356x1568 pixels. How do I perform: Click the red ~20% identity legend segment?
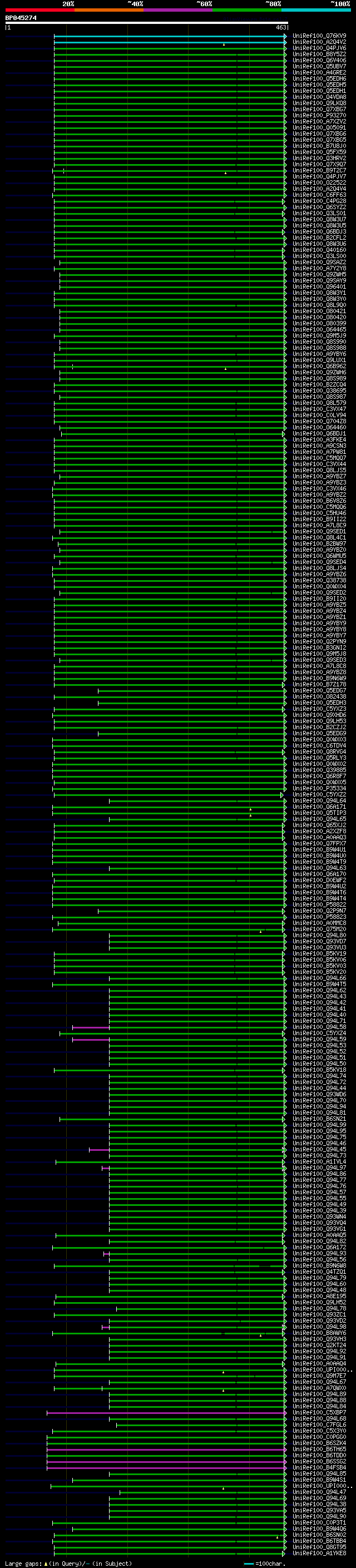point(39,10)
